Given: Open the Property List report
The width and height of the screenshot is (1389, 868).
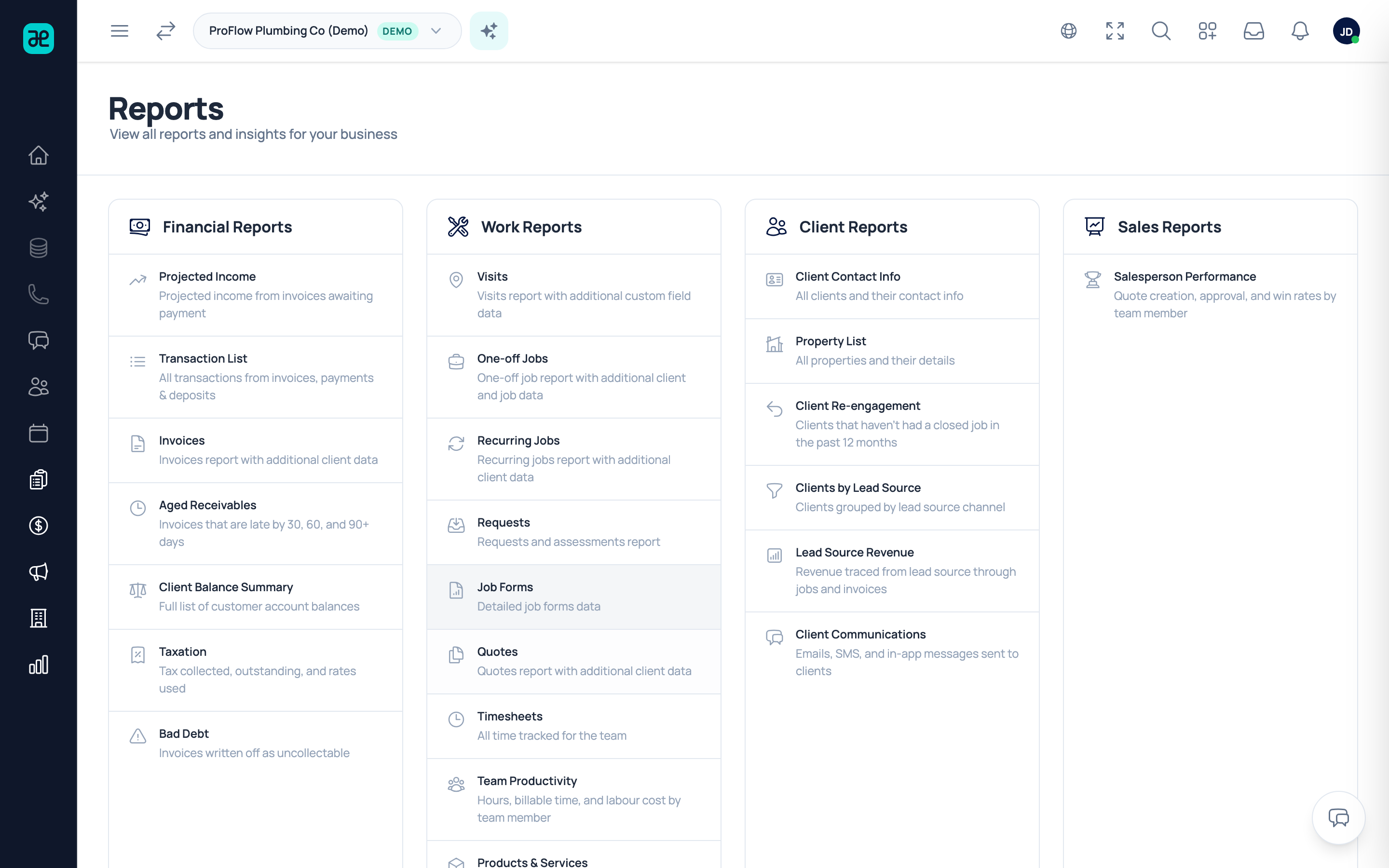Looking at the screenshot, I should pos(892,352).
